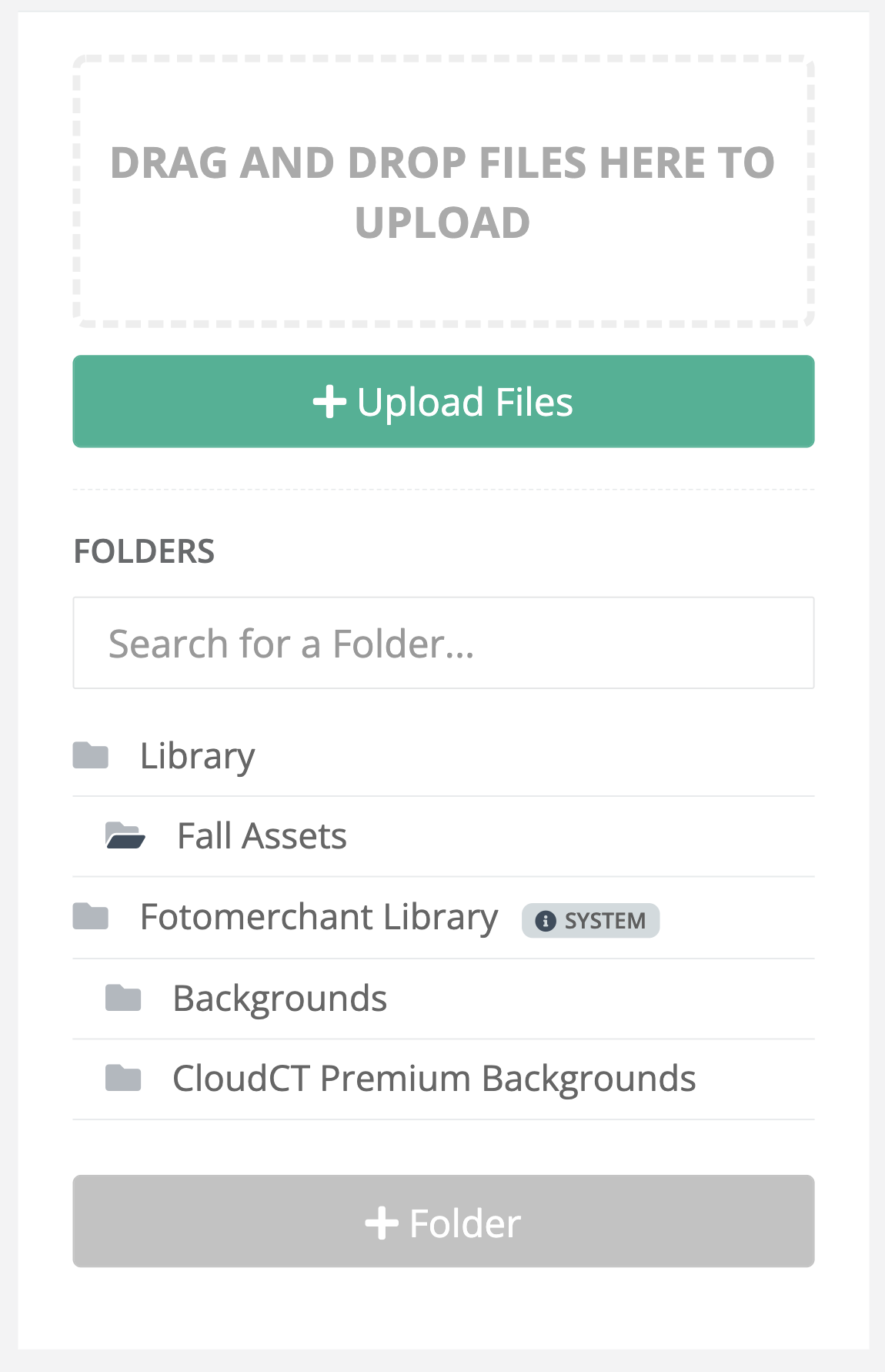Screen dimensions: 885x1372
Task: Click the open Fall Assets folder icon
Action: tap(125, 835)
